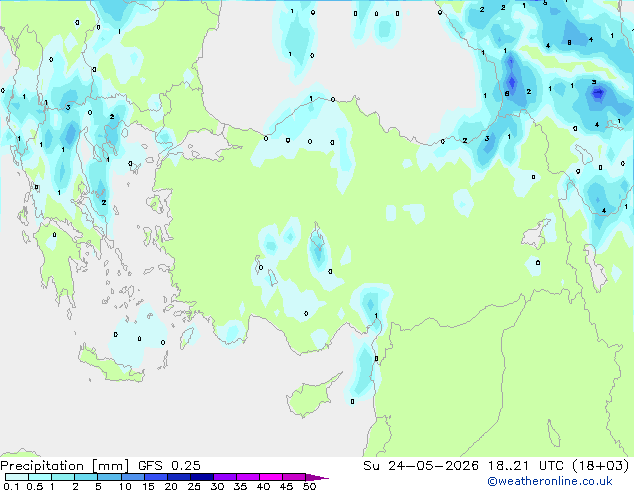Screen dimensions: 634x490
Task: Select the "GFS 0.25" model label
Action: [169, 466]
